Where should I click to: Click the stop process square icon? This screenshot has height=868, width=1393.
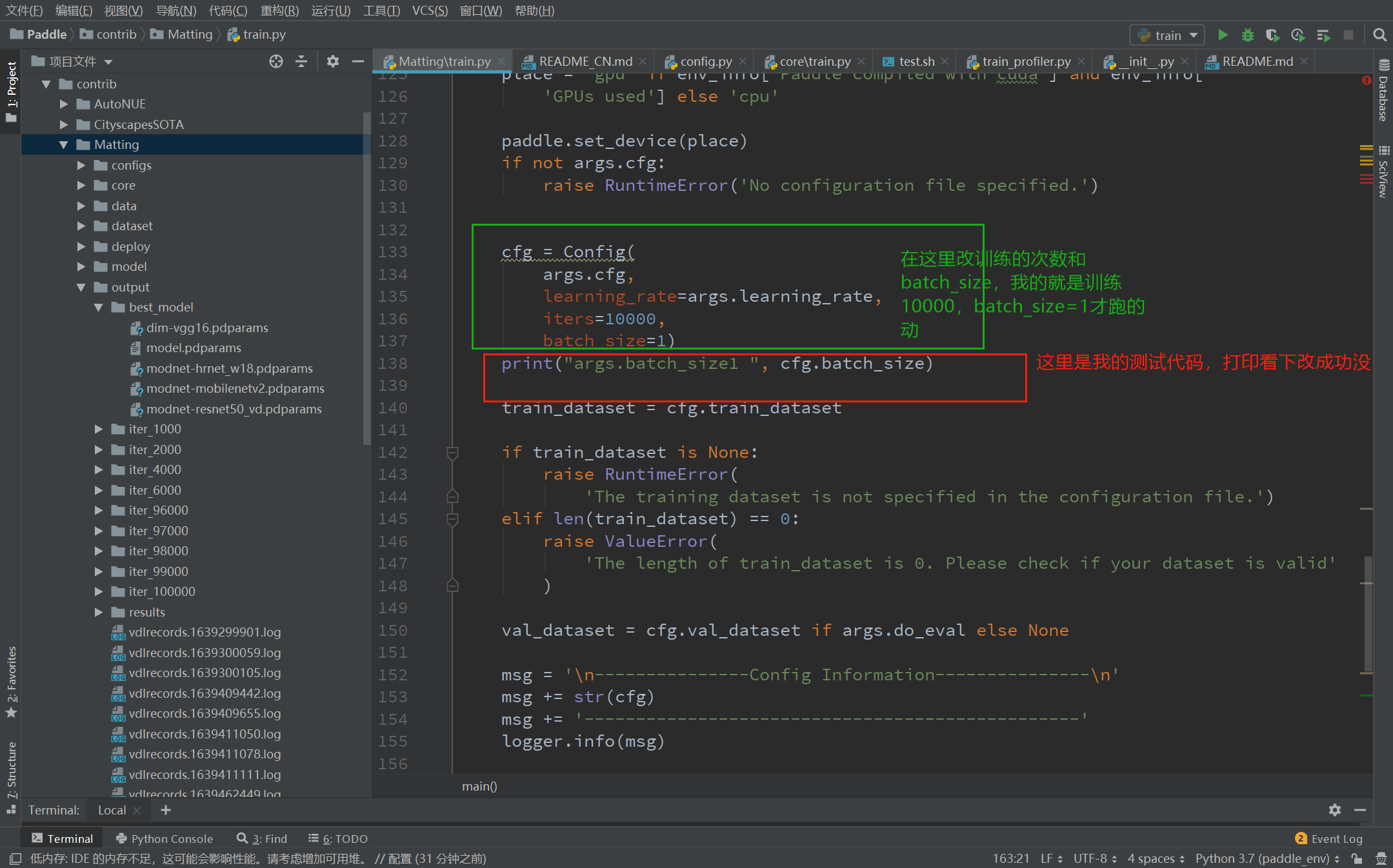pyautogui.click(x=1348, y=35)
